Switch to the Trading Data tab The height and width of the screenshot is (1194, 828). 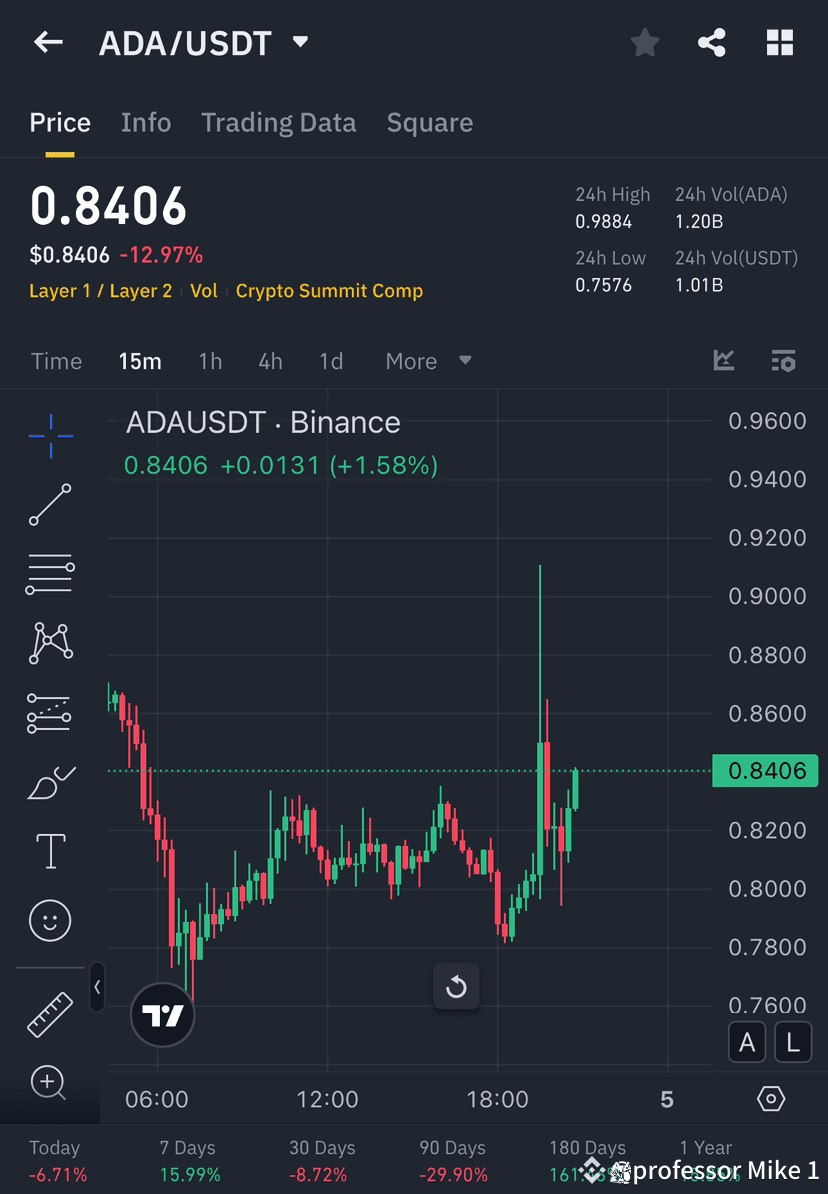tap(279, 122)
